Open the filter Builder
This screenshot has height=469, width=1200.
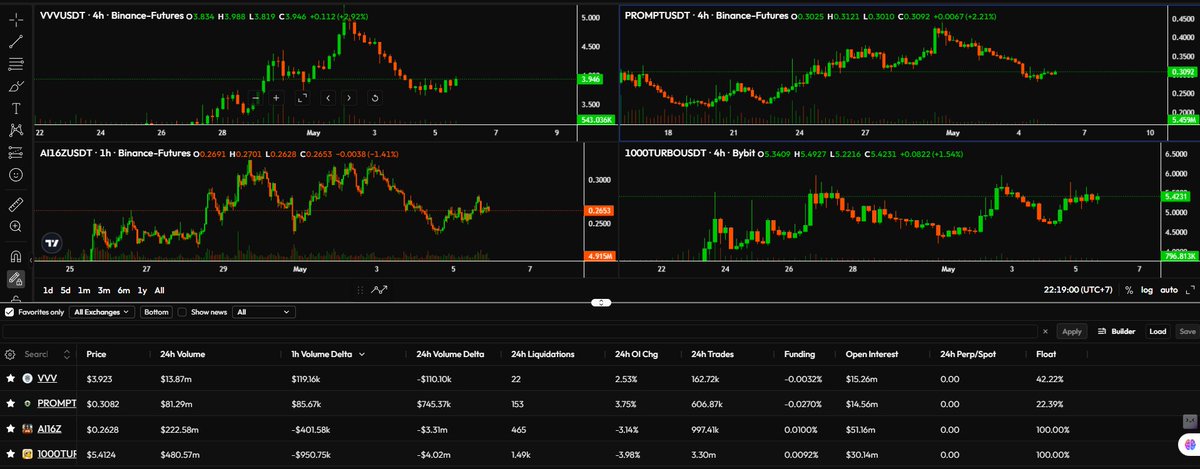coord(1116,331)
